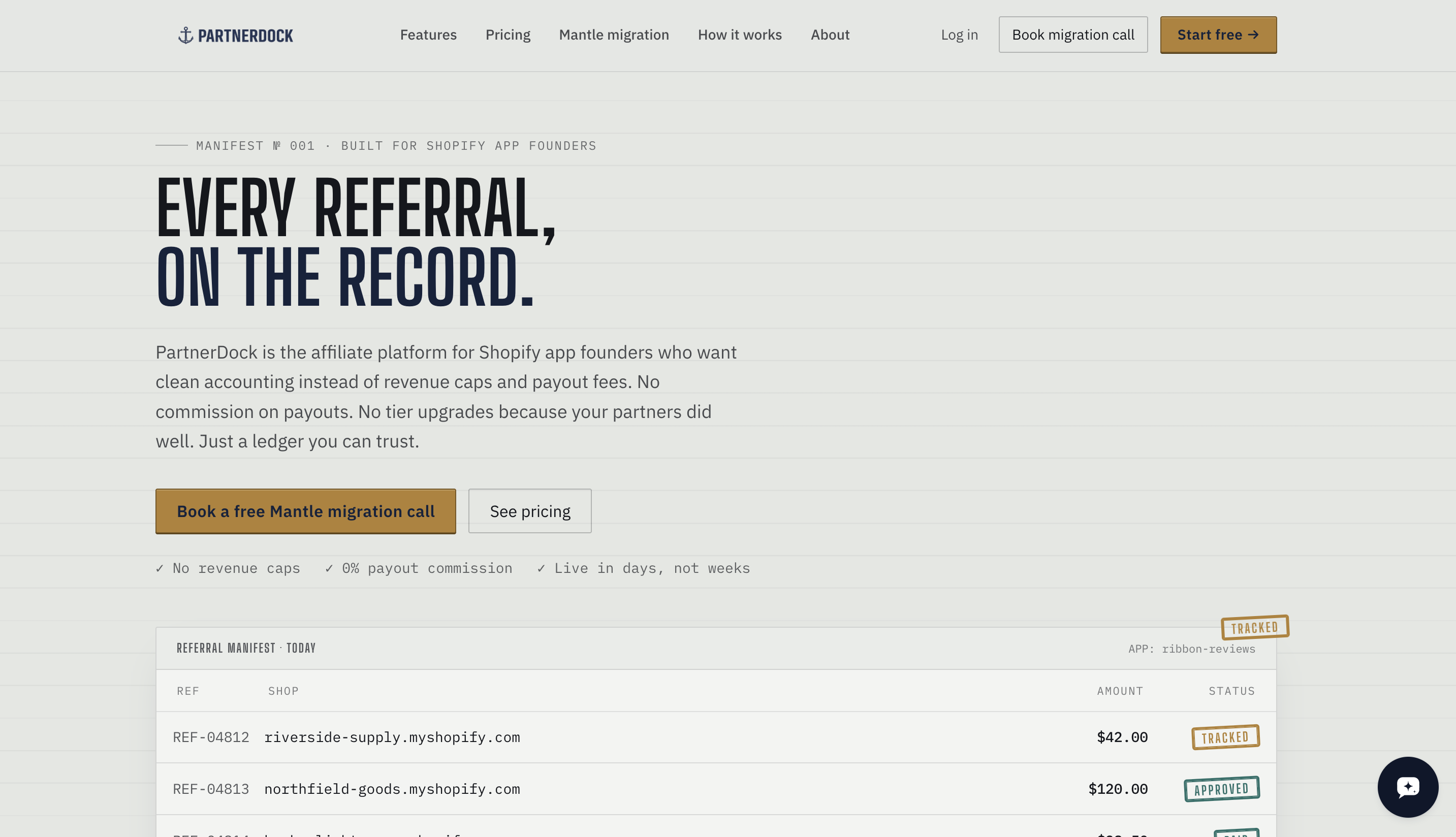Image resolution: width=1456 pixels, height=837 pixels.
Task: Click the See pricing button
Action: pyautogui.click(x=529, y=511)
